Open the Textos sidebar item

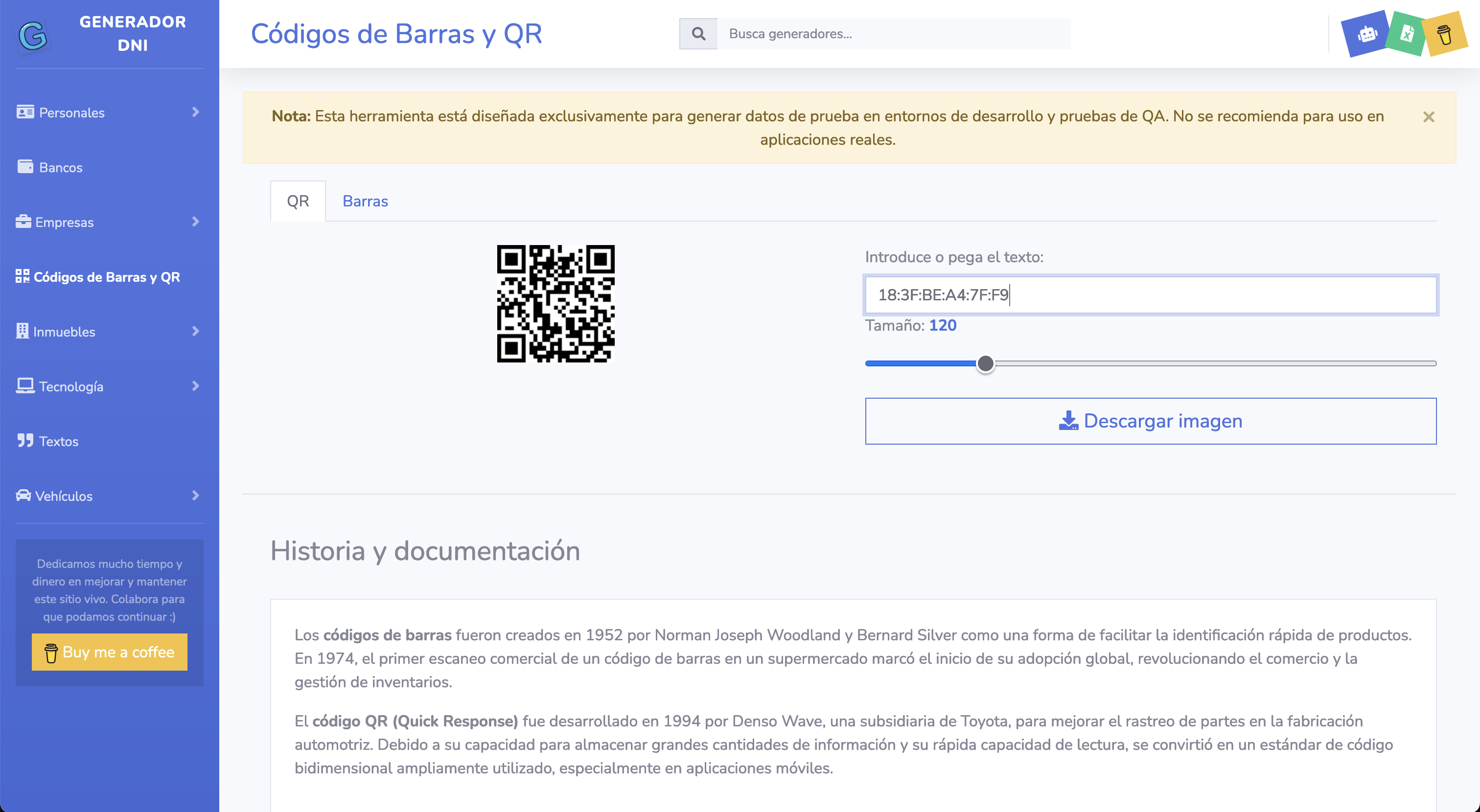[109, 441]
